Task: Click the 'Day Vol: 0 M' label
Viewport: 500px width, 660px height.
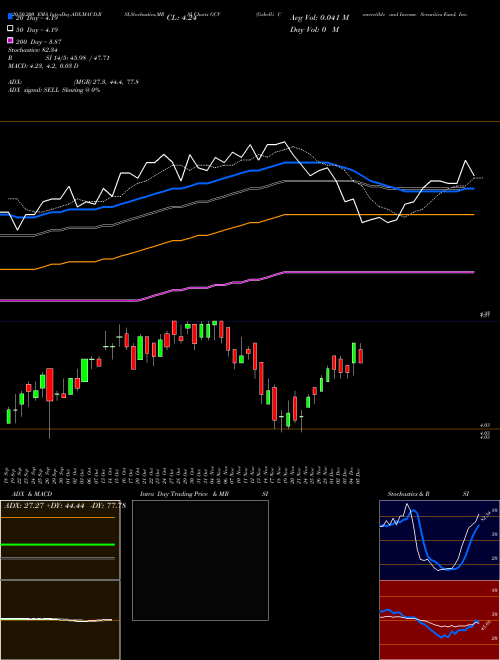Action: 314,29
